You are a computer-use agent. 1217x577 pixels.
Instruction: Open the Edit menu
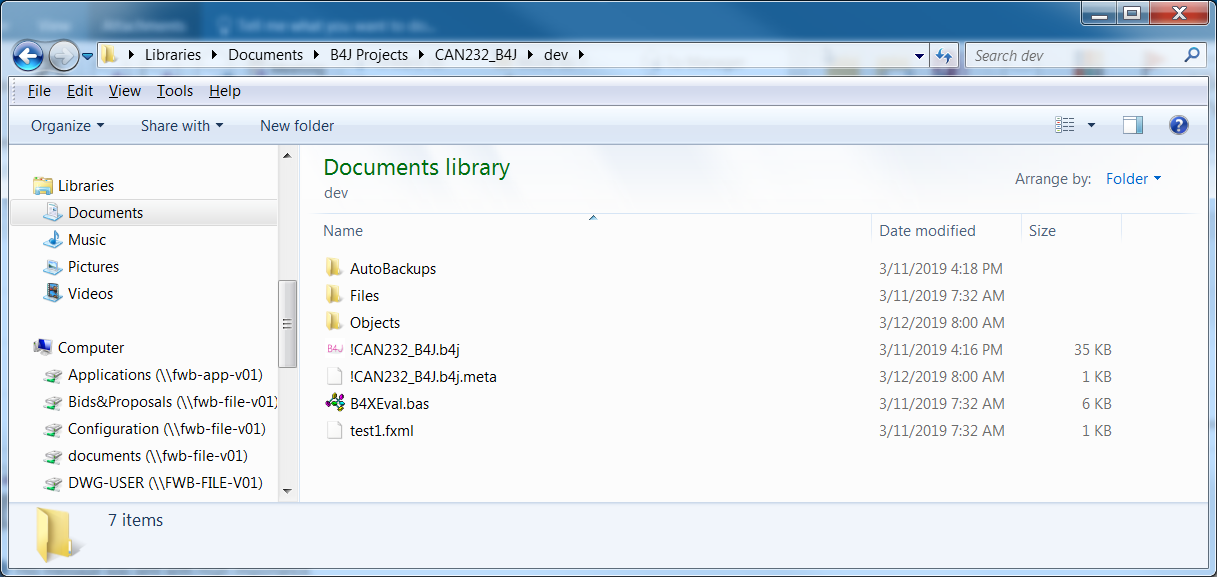[80, 91]
